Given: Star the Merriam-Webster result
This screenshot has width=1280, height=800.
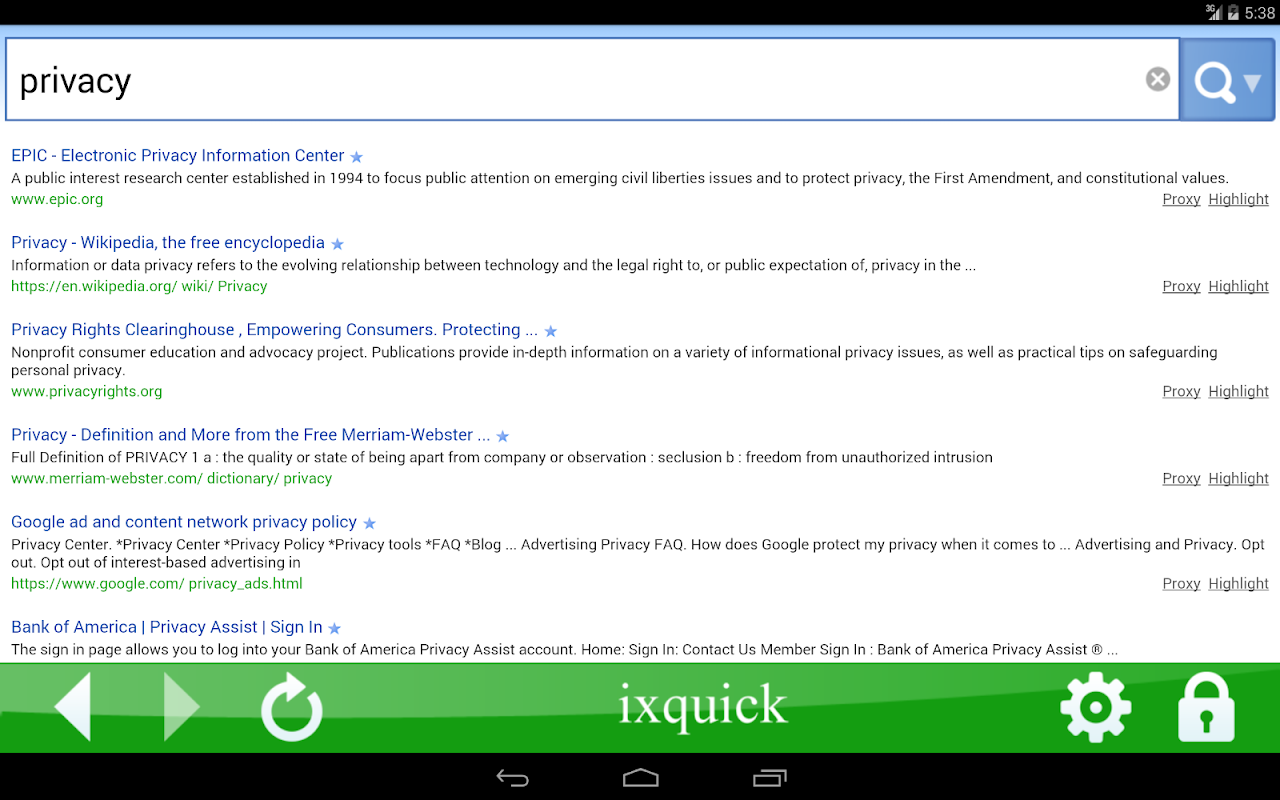Looking at the screenshot, I should (x=503, y=436).
